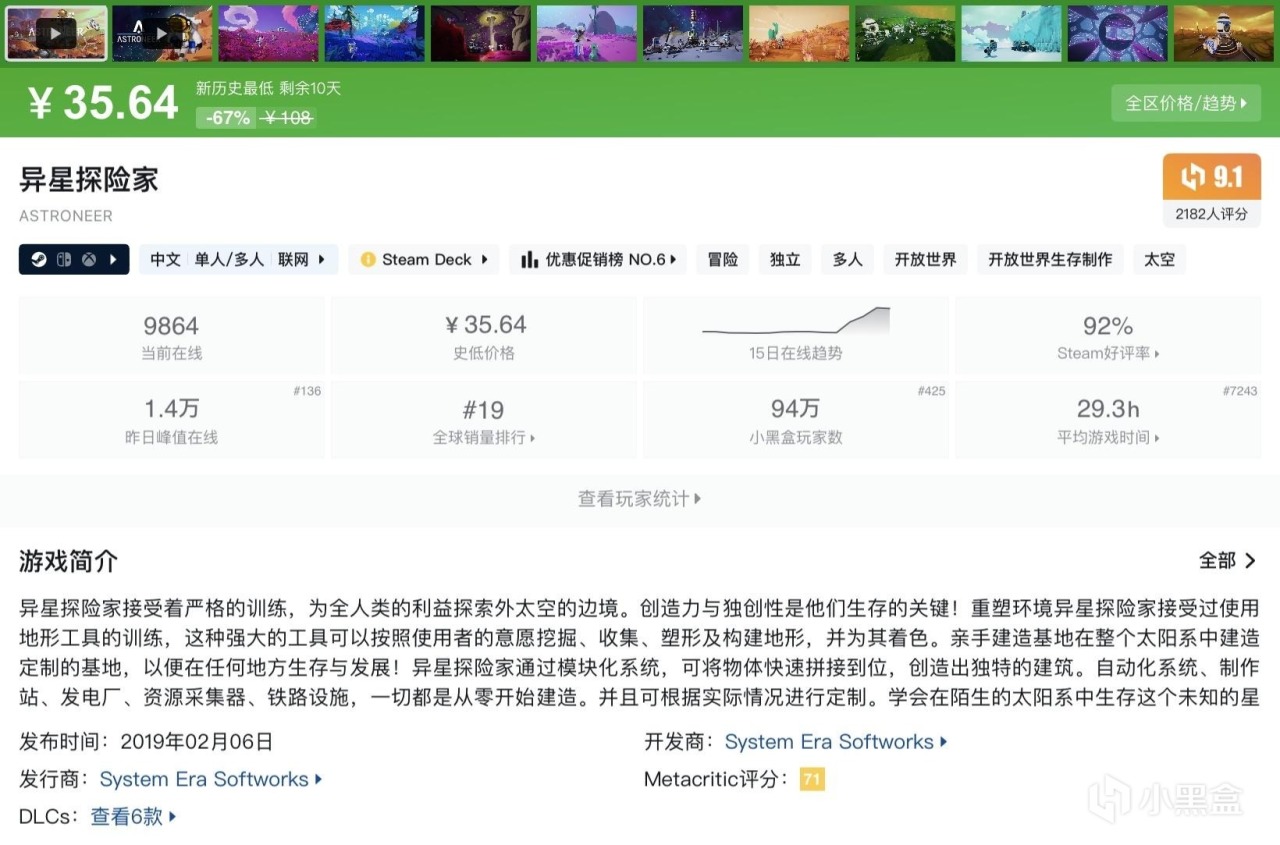Viewport: 1280px width, 845px height.
Task: Click the 9864 当前在线 stat card
Action: 171,335
